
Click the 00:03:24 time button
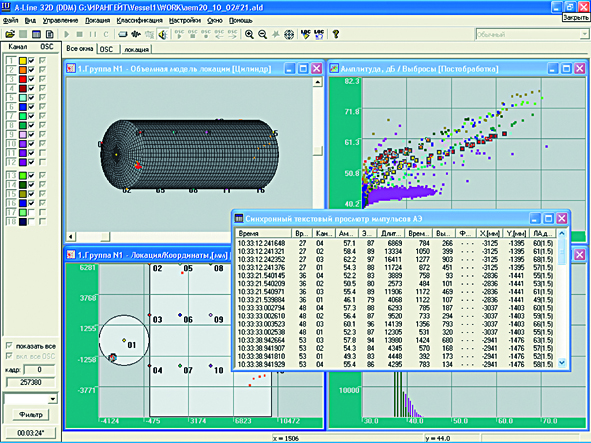pos(31,433)
